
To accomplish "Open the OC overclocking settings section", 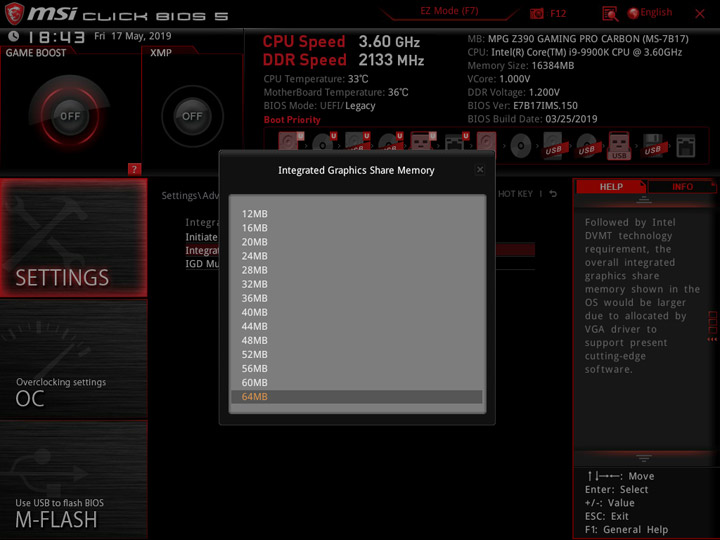I will [73, 360].
